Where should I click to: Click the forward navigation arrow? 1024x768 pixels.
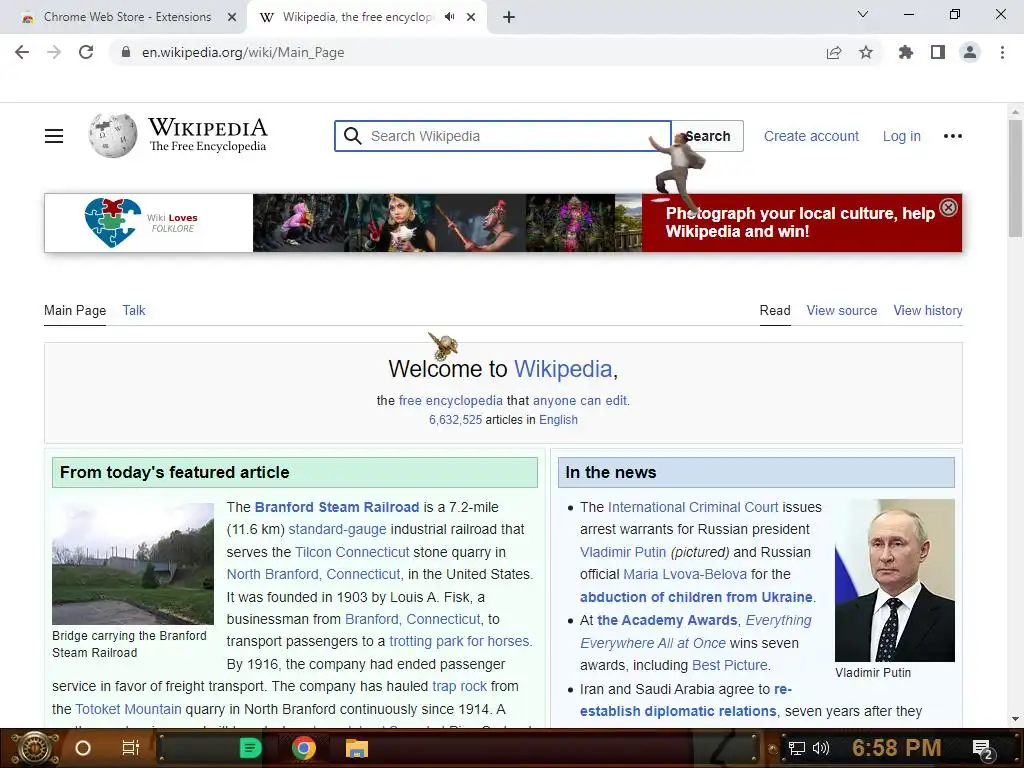point(54,52)
